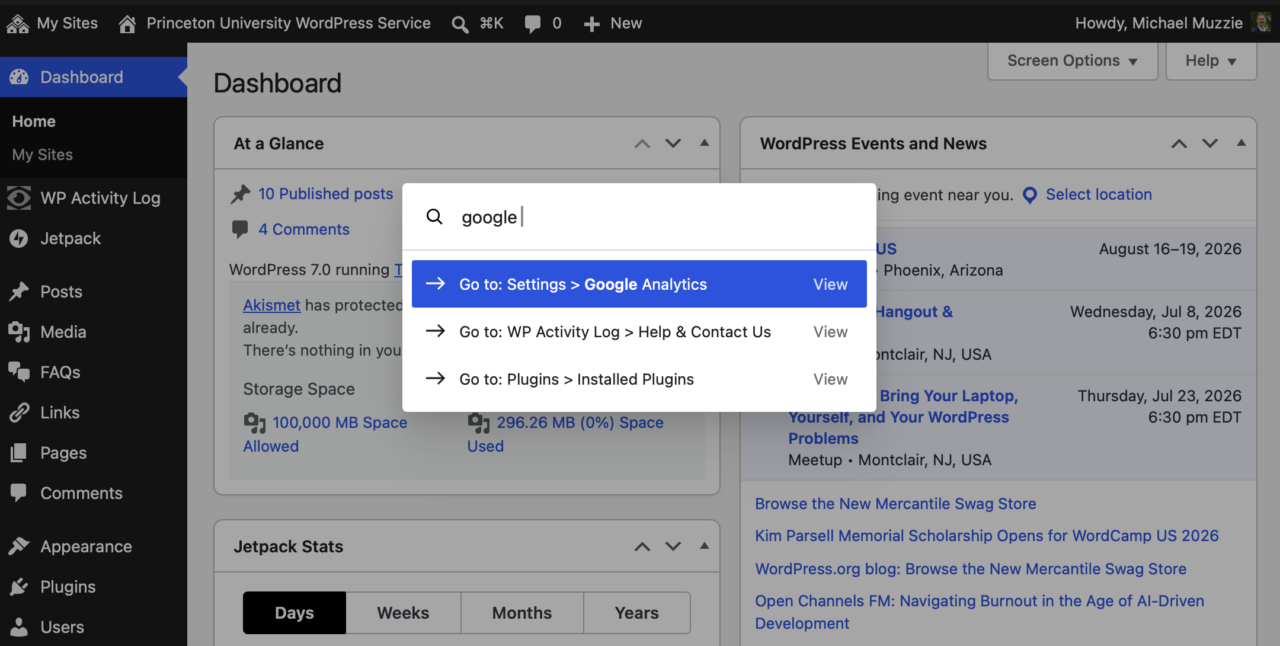
Task: Open My Sites network icon in admin bar
Action: (x=17, y=23)
